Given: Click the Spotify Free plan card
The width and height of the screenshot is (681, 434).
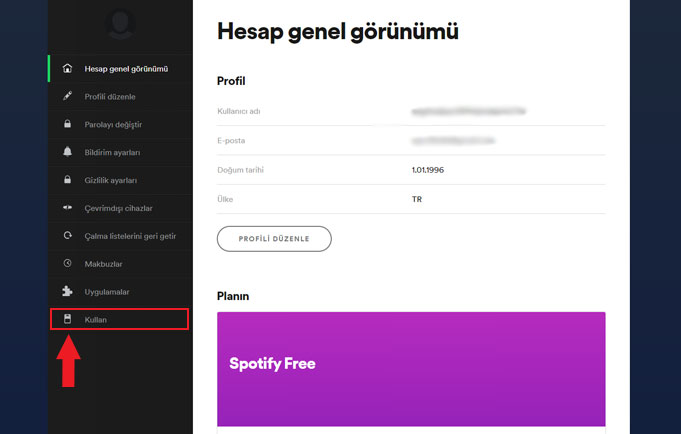Looking at the screenshot, I should pyautogui.click(x=411, y=368).
